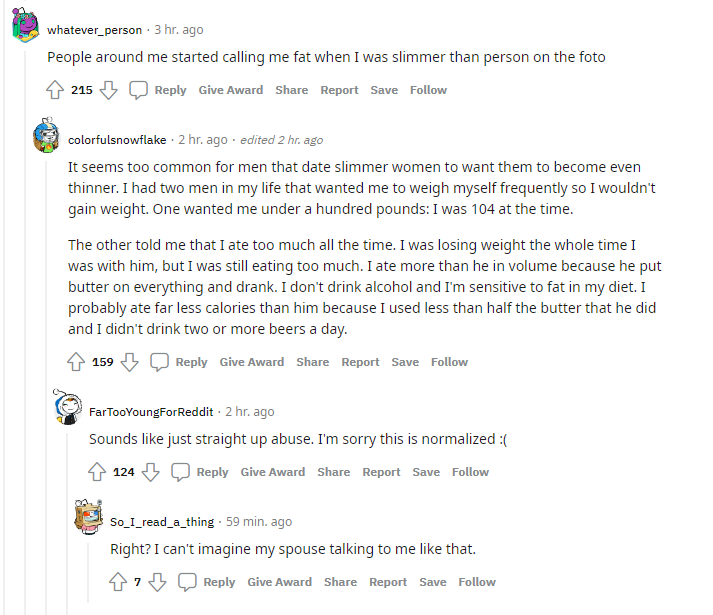
Task: Save So_I_read_a_thing's comment
Action: [432, 582]
